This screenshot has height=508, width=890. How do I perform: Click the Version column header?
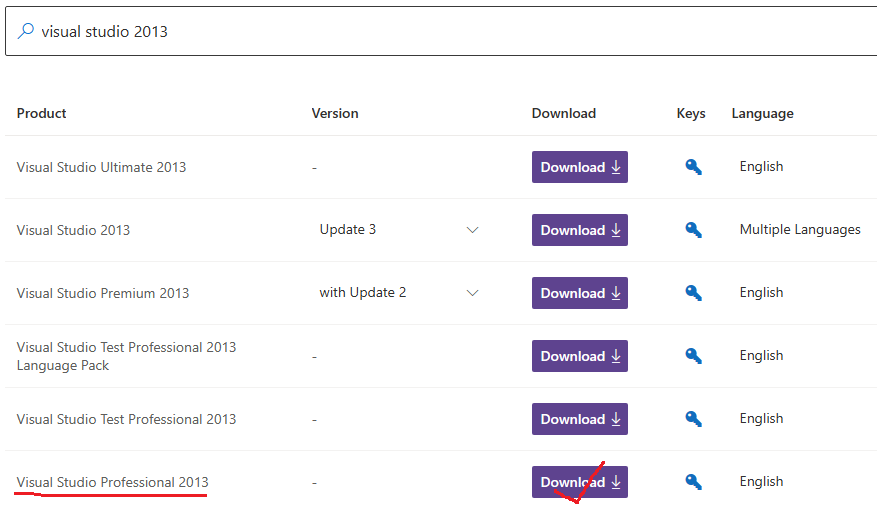pyautogui.click(x=335, y=114)
